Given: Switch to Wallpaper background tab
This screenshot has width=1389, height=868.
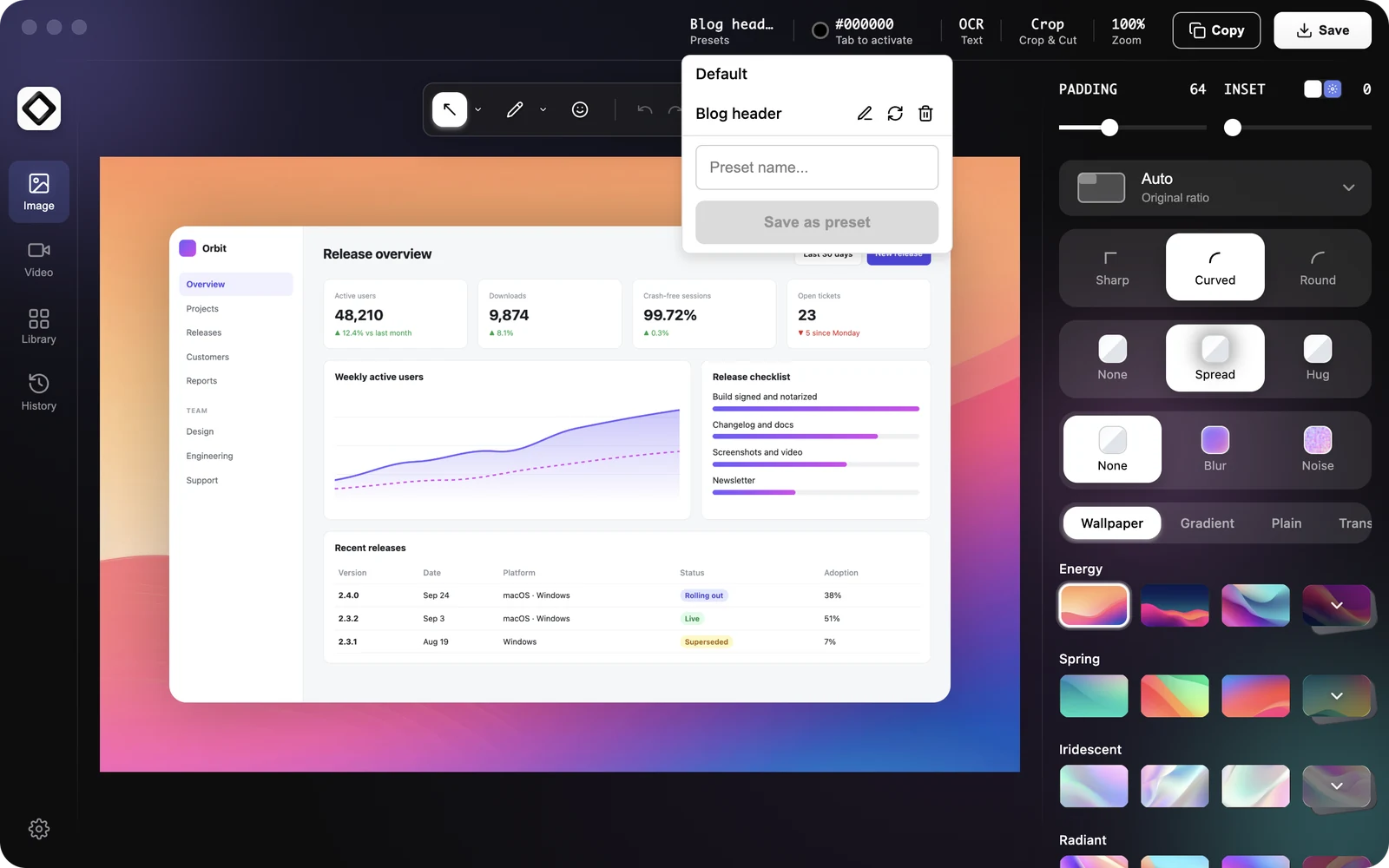Looking at the screenshot, I should [x=1112, y=523].
